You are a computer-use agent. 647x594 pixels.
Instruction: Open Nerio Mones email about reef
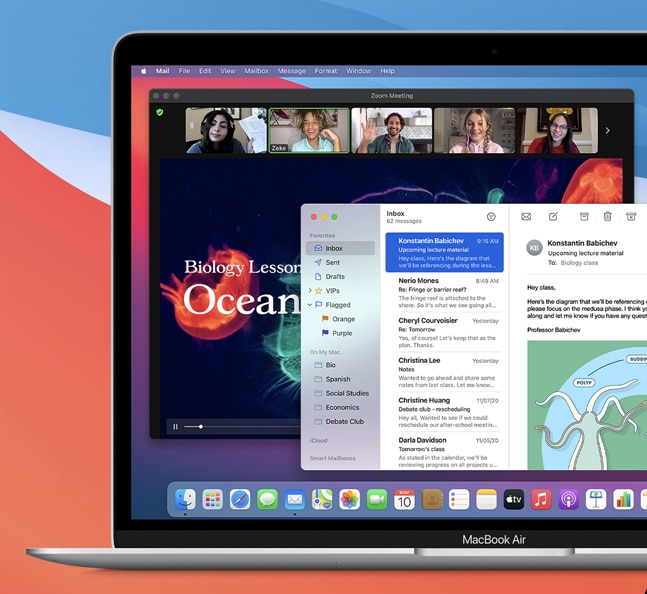coord(444,292)
